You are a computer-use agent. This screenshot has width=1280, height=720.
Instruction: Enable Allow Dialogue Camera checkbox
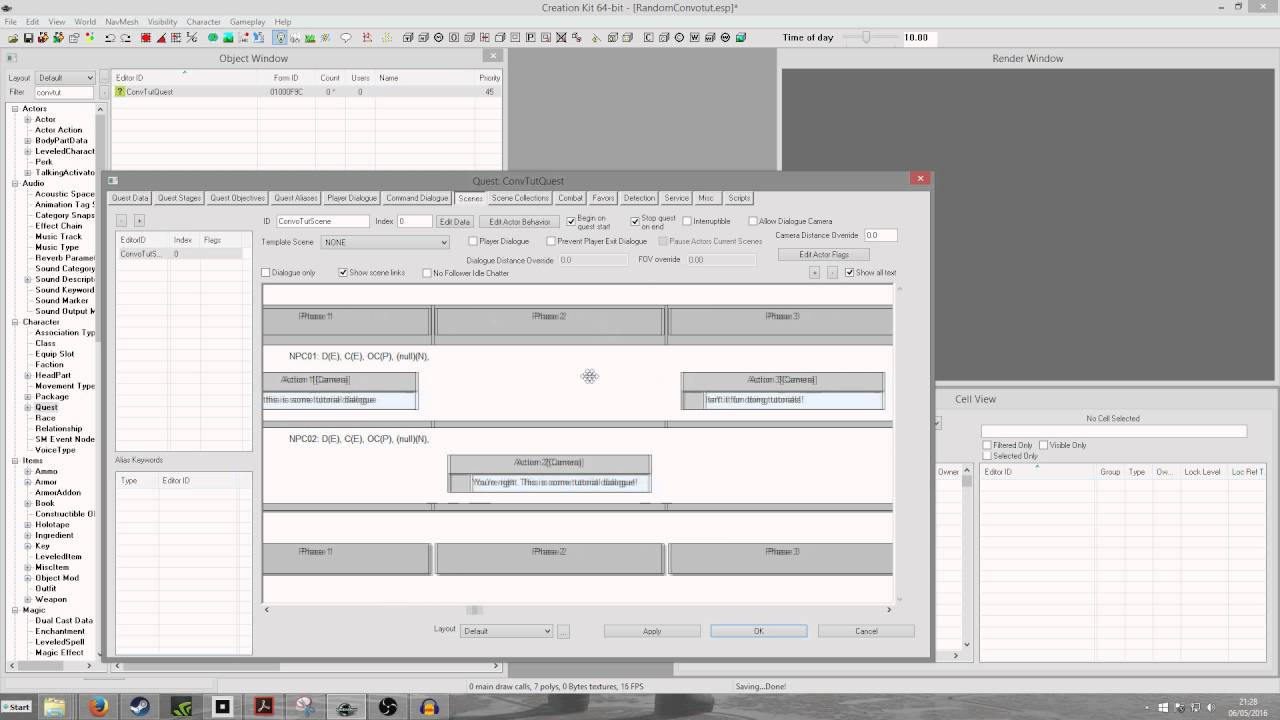tap(753, 221)
